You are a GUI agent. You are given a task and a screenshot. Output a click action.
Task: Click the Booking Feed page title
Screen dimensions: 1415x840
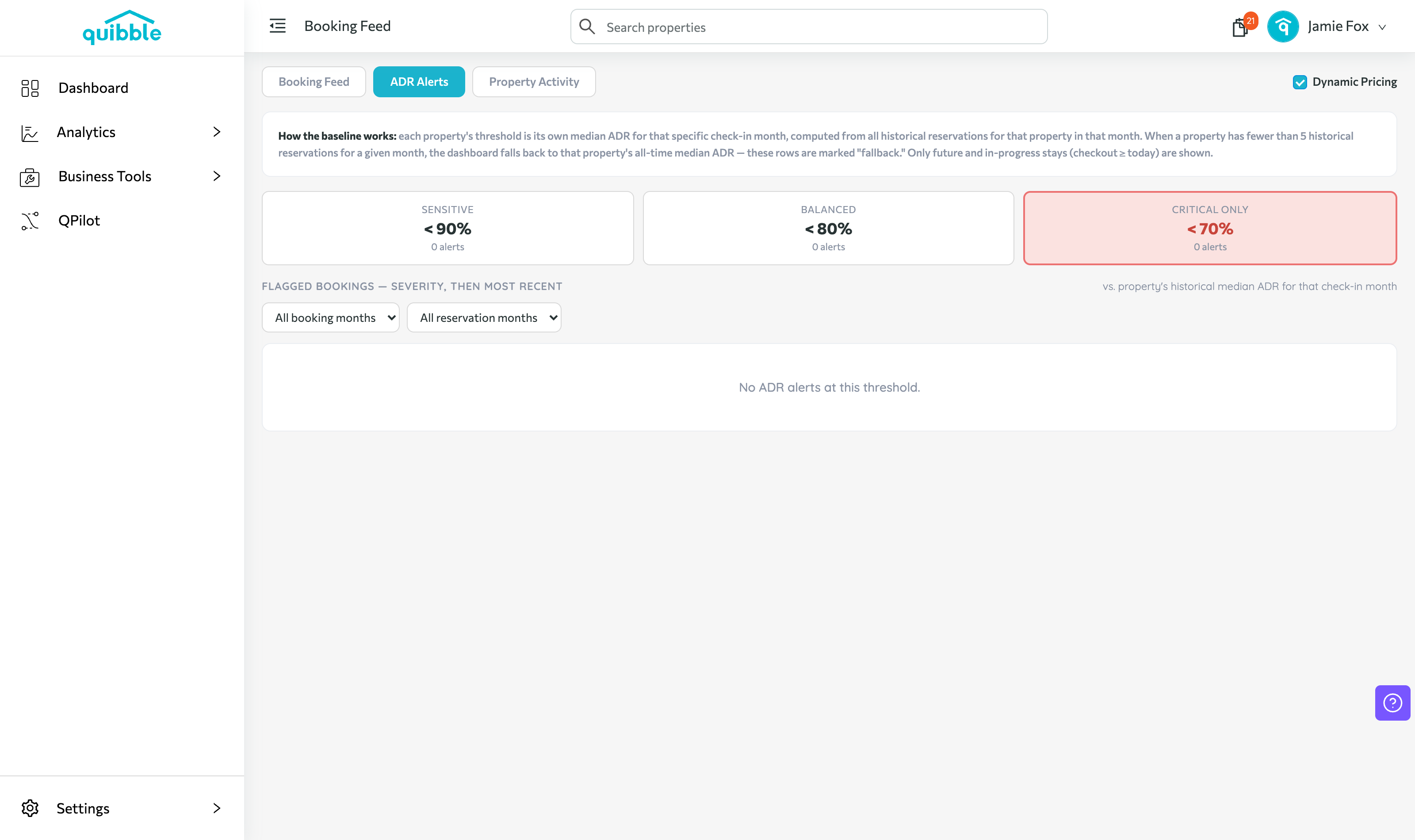pos(348,26)
